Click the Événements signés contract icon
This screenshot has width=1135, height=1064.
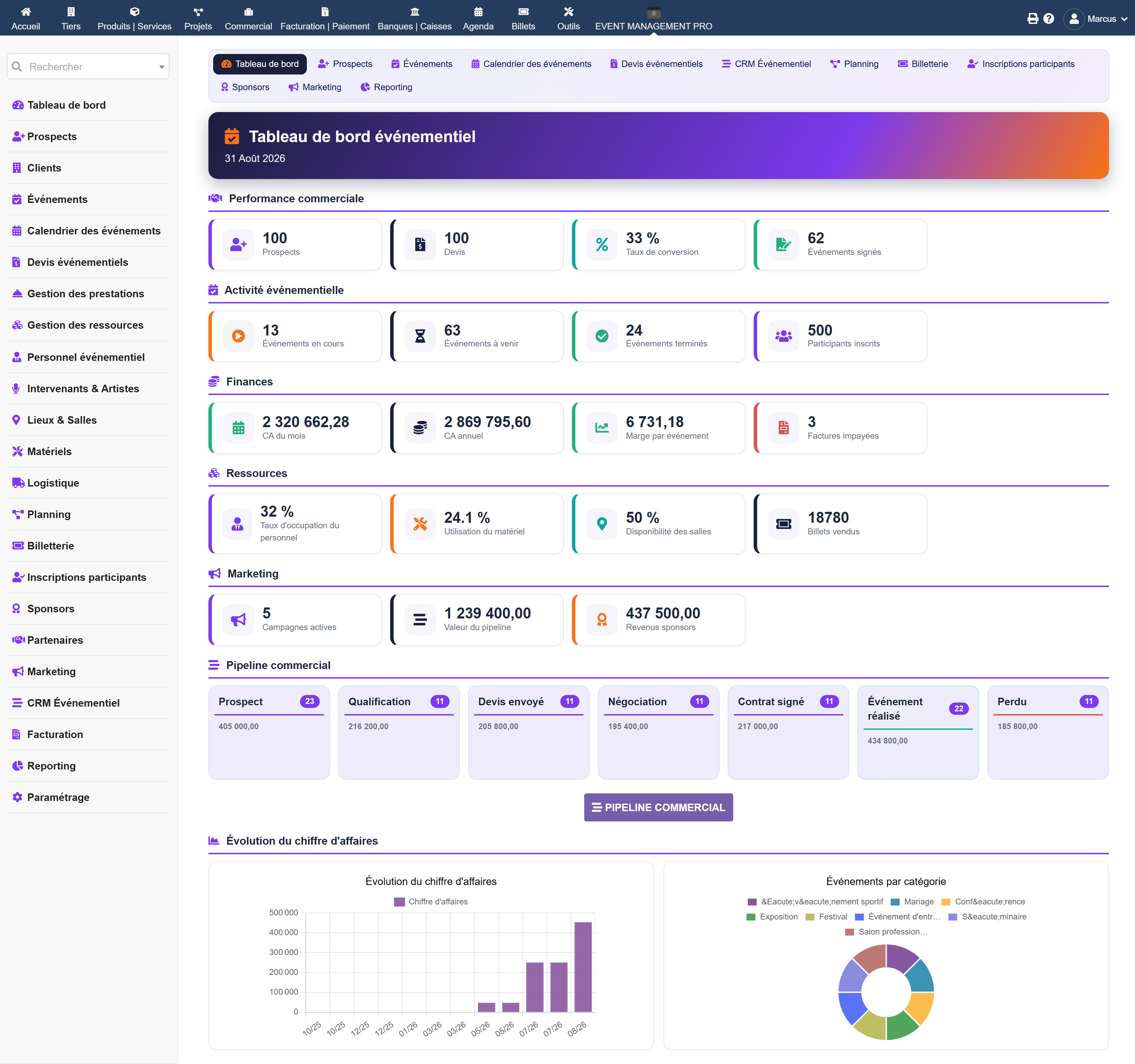783,244
